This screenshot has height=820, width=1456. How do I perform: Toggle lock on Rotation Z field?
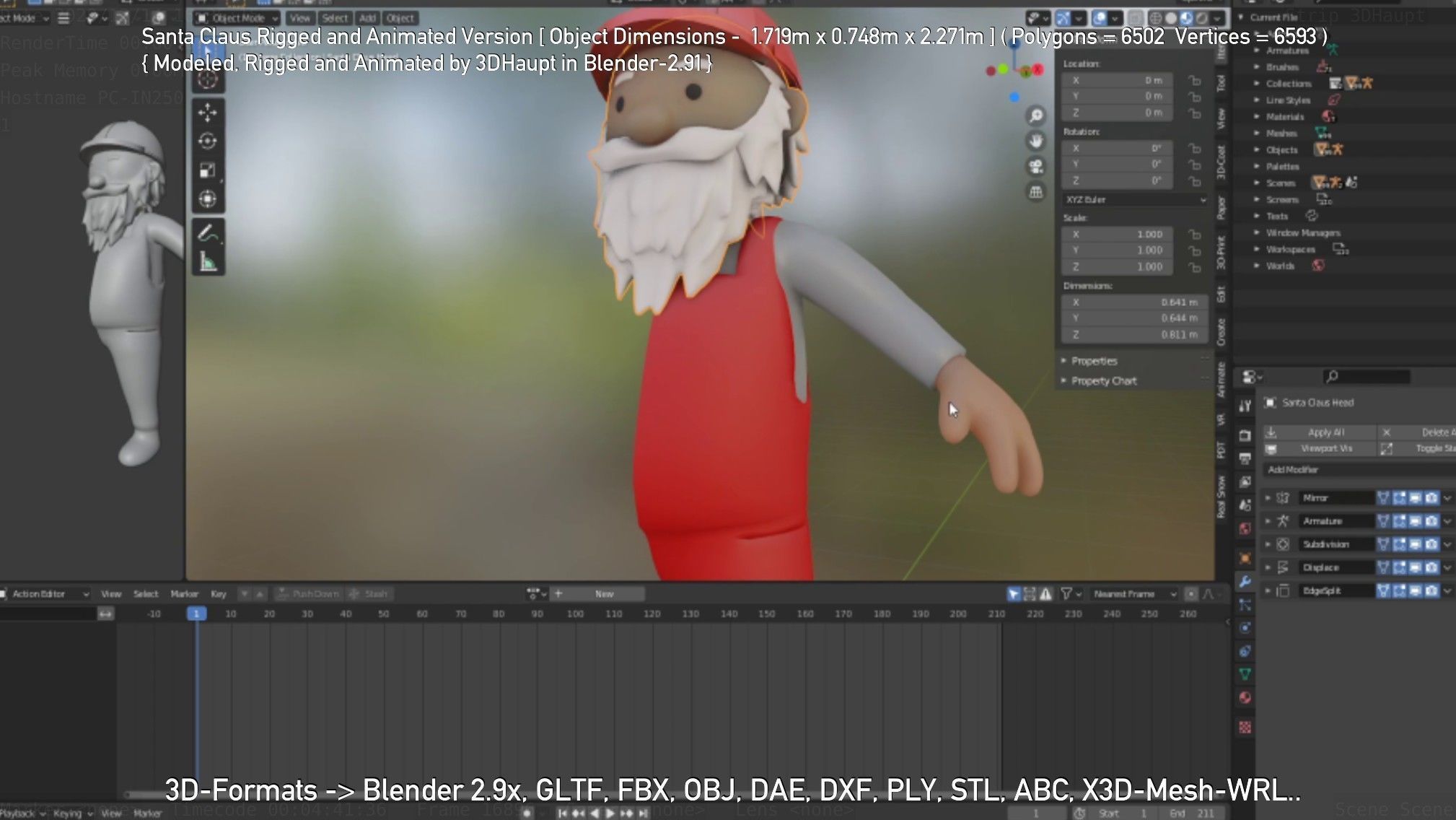pyautogui.click(x=1195, y=180)
